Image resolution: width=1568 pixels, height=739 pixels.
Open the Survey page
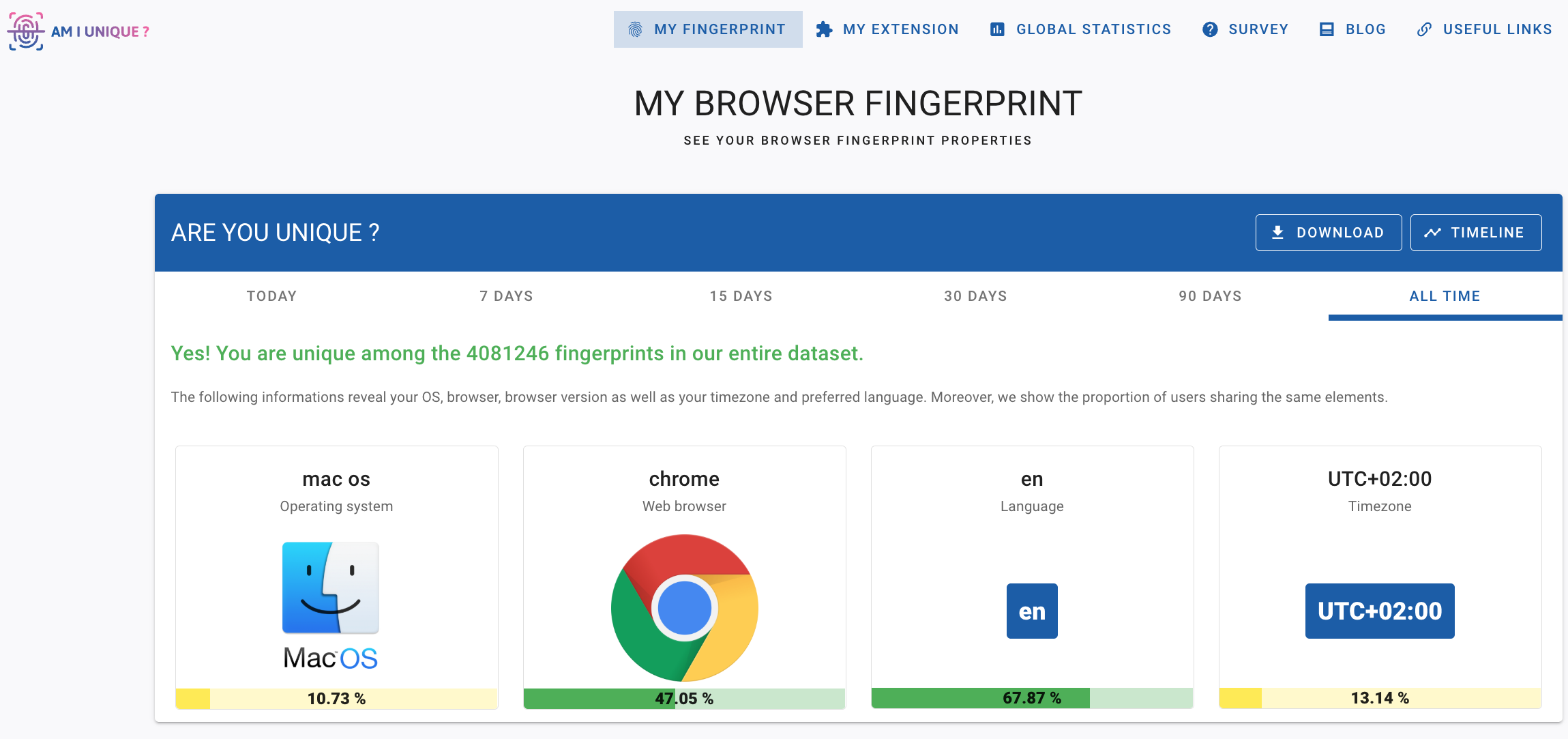(1245, 29)
